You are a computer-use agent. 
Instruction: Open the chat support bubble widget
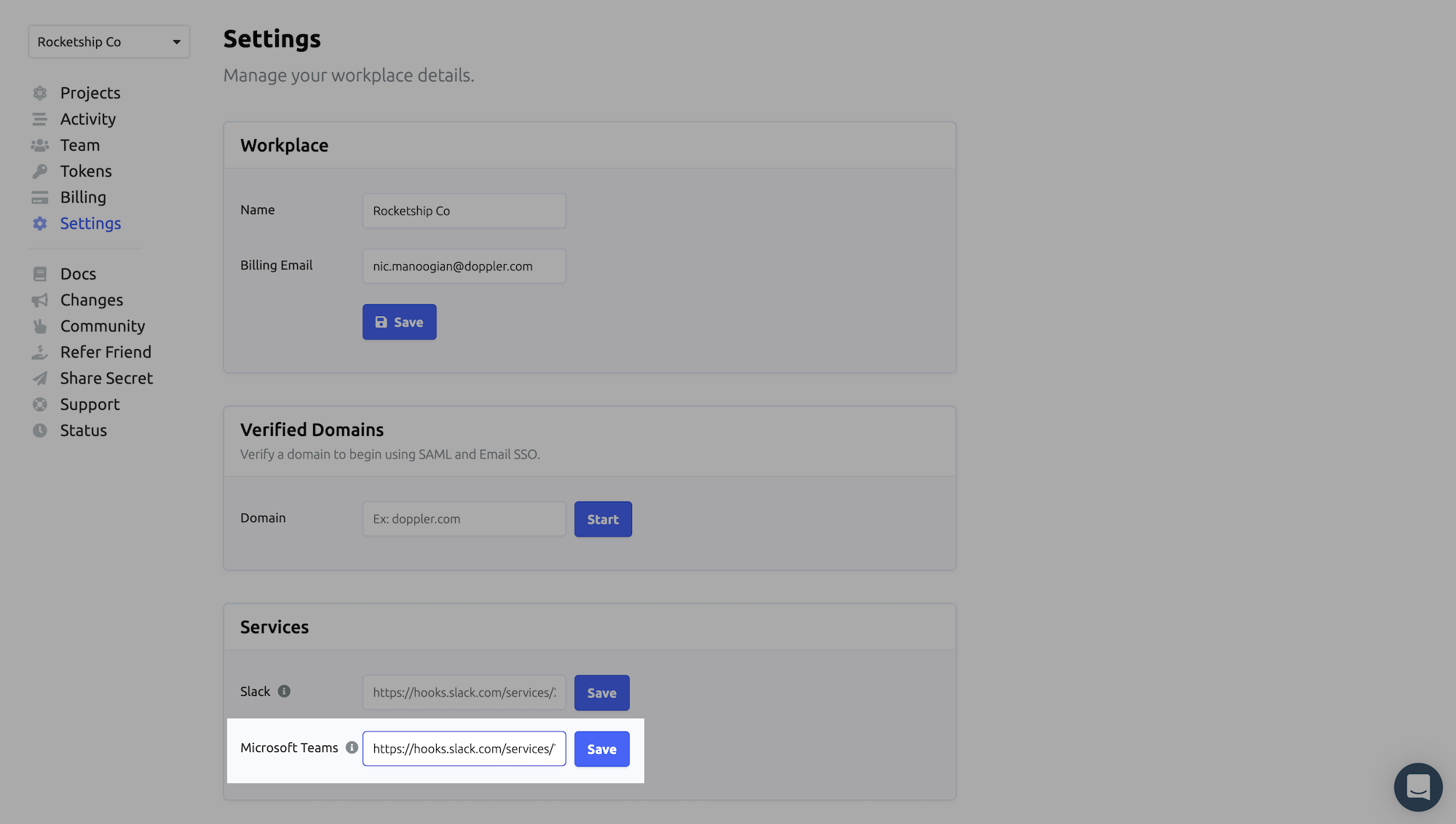[1417, 787]
